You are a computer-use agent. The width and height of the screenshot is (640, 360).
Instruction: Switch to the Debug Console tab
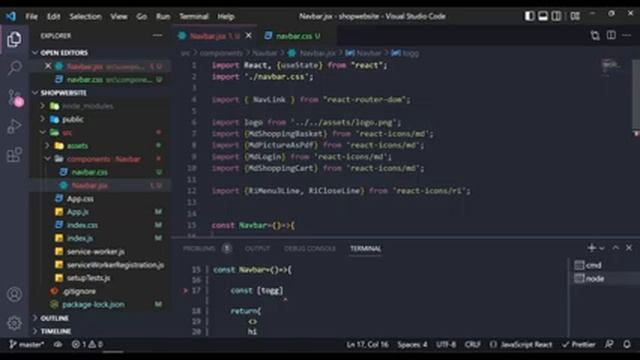310,248
